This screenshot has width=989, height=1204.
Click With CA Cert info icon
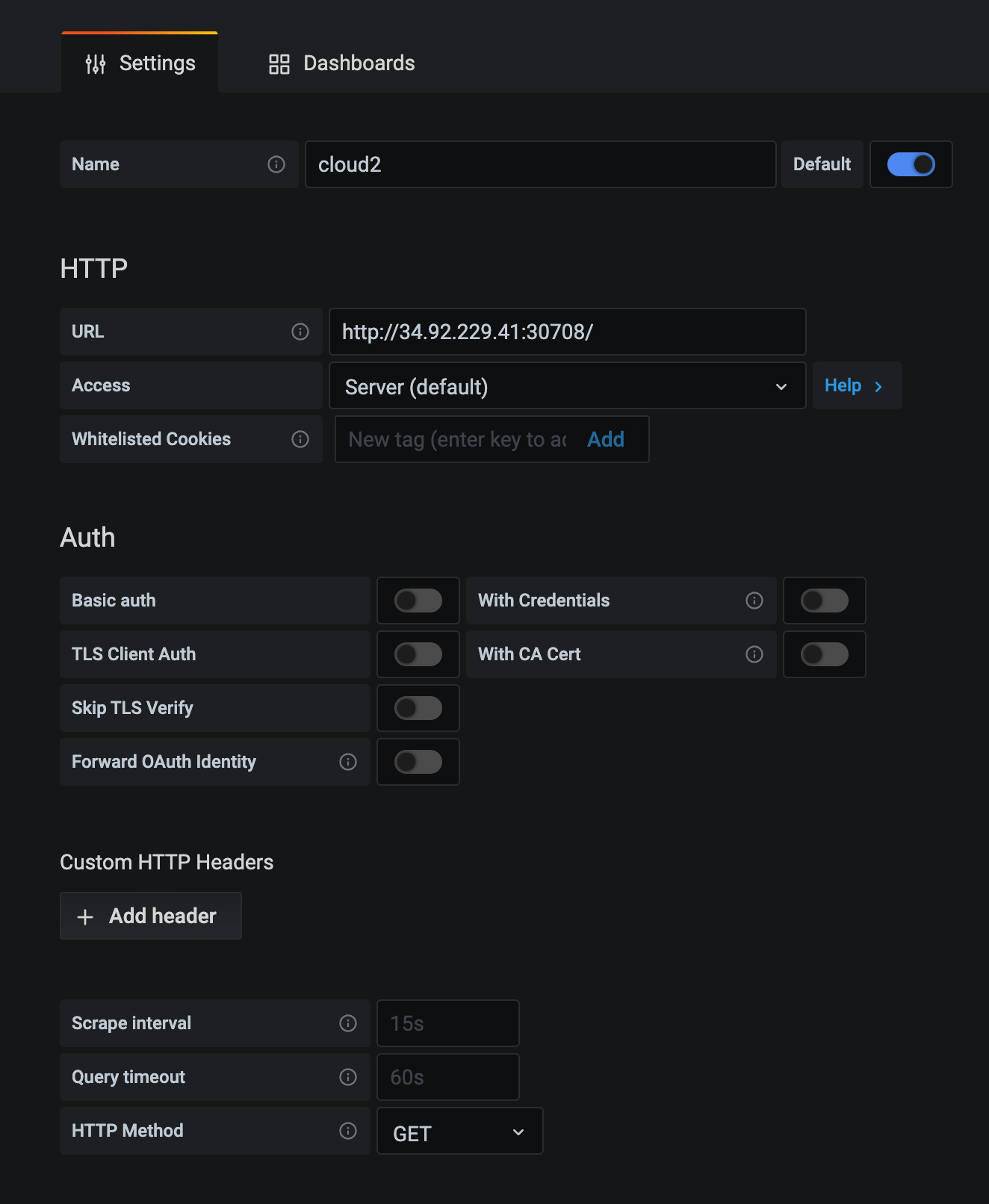[x=754, y=654]
